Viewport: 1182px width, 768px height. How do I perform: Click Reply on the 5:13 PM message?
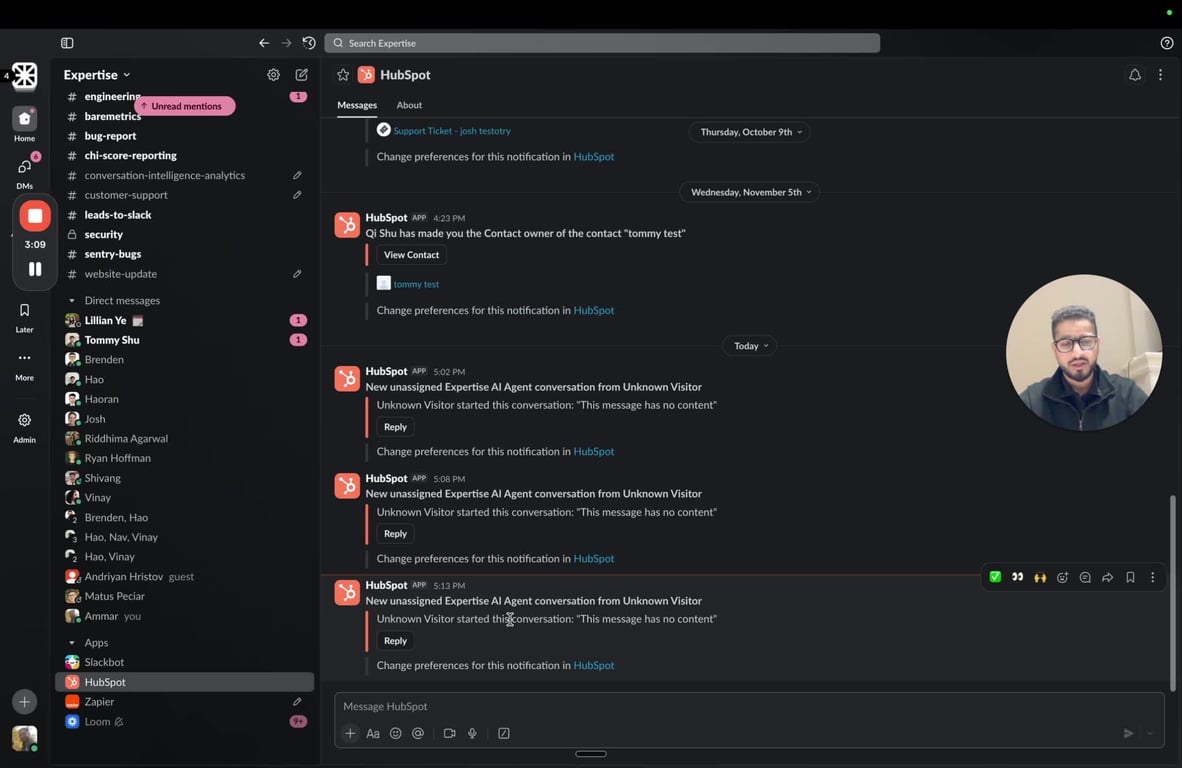[395, 641]
